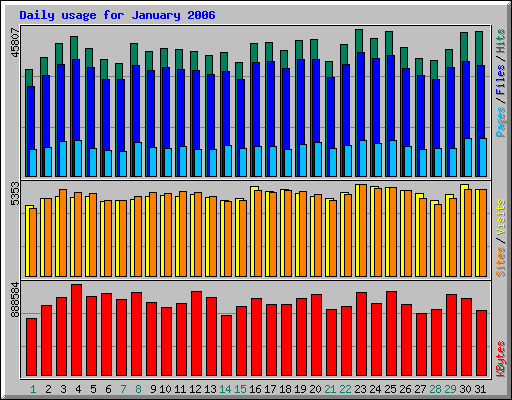Click the green Hits bar for day 1

tap(29, 77)
